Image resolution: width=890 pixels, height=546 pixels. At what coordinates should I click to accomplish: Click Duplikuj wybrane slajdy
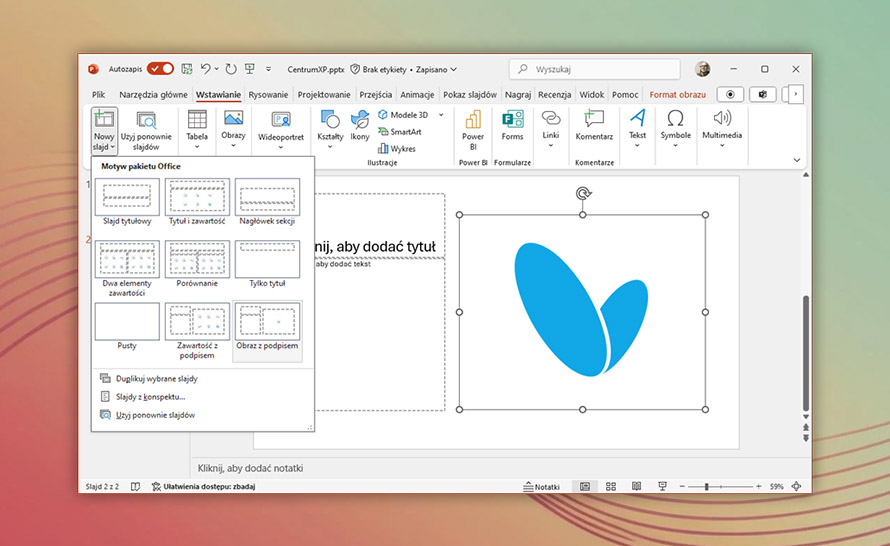(x=149, y=379)
